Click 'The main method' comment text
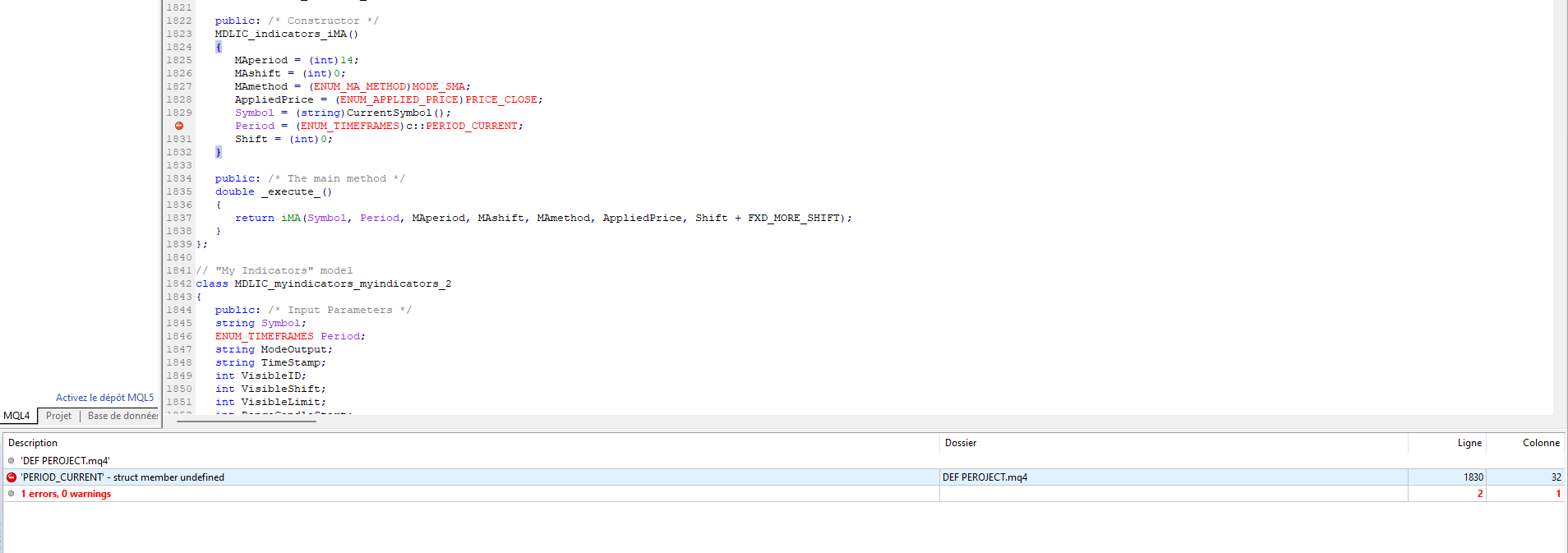Screen dimensions: 1568x553 tap(337, 178)
